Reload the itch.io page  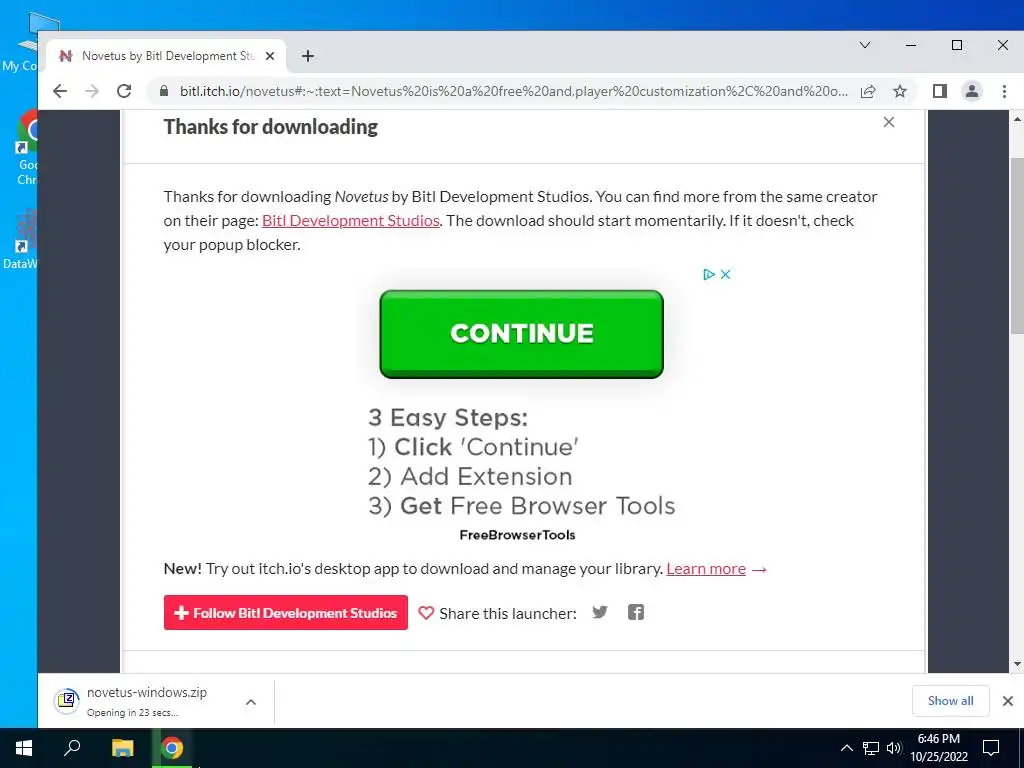coord(124,91)
